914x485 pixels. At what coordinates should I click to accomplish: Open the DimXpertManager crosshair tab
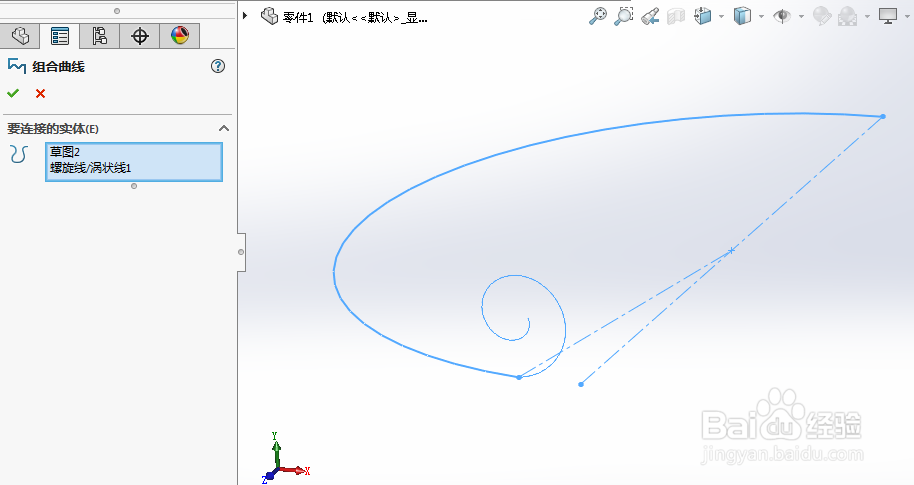click(140, 36)
